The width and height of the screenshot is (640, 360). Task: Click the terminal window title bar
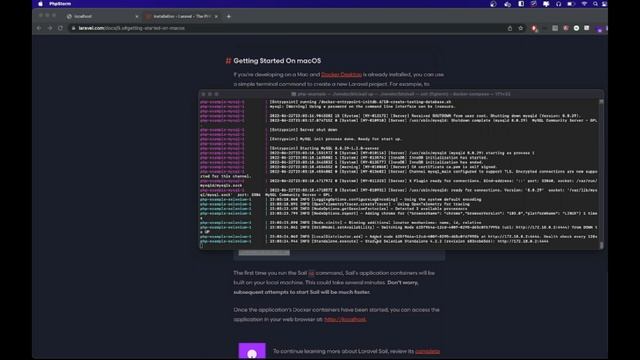(401, 94)
